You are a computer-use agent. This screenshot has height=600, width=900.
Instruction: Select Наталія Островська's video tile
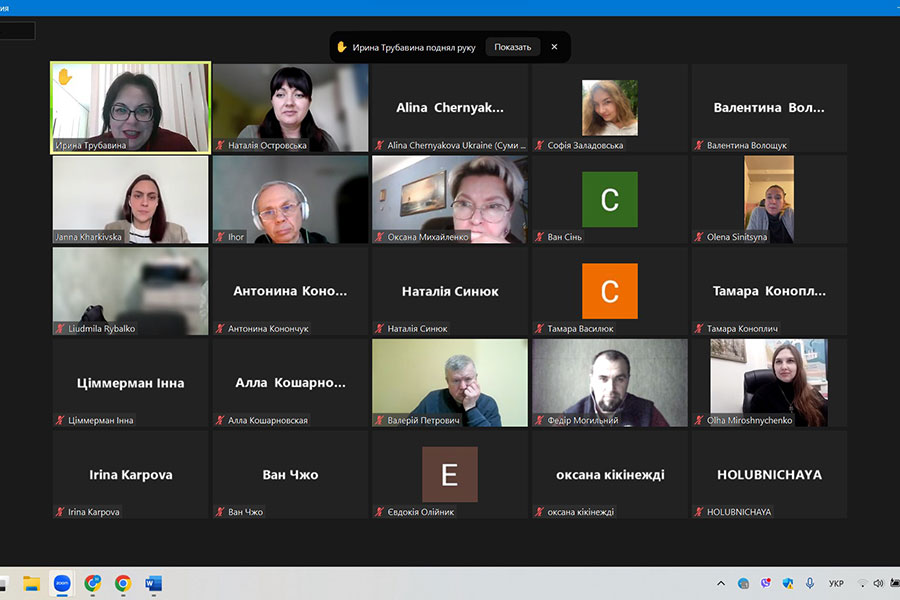tap(290, 107)
